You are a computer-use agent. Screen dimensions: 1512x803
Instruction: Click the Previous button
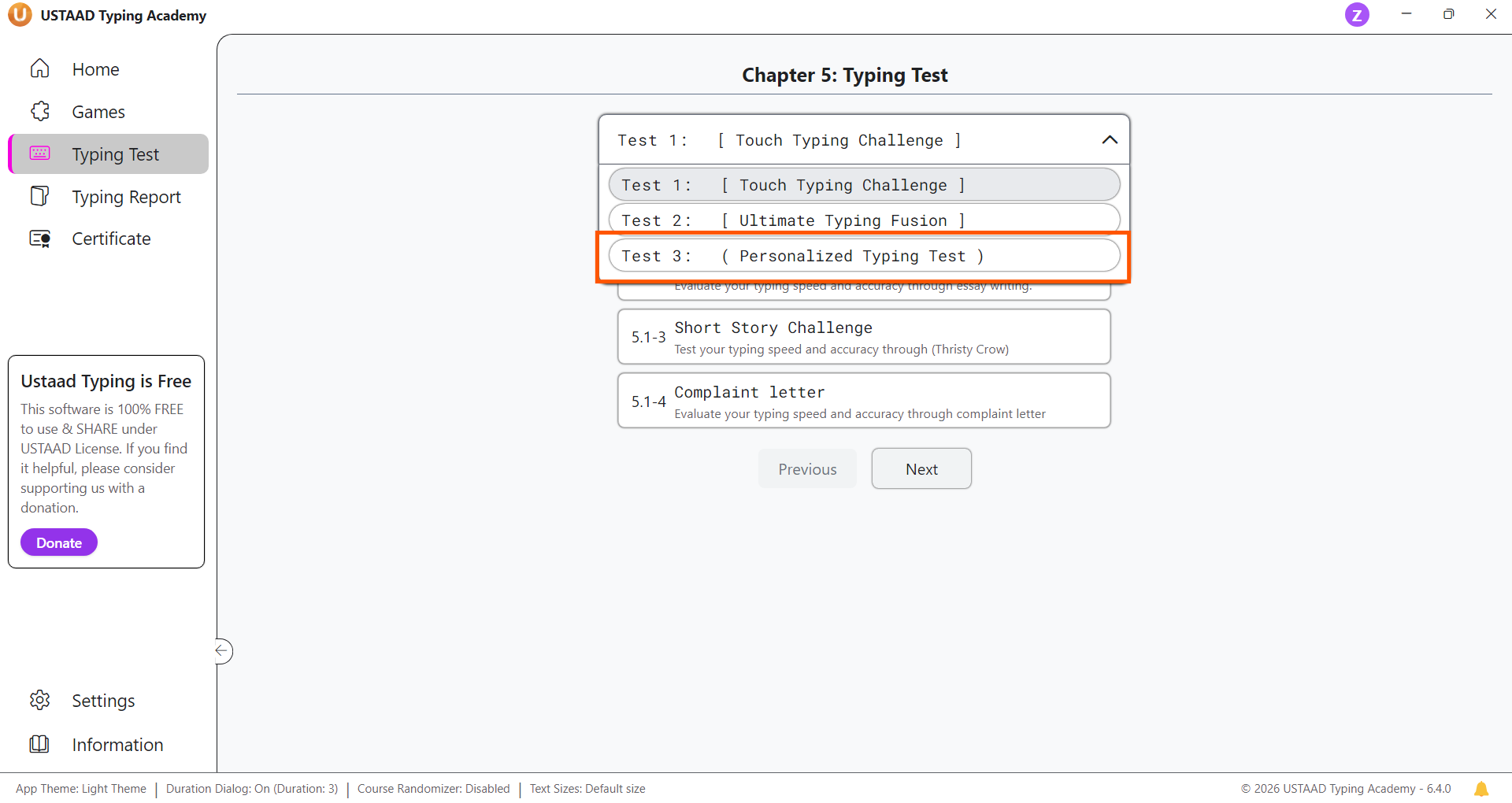pyautogui.click(x=807, y=469)
